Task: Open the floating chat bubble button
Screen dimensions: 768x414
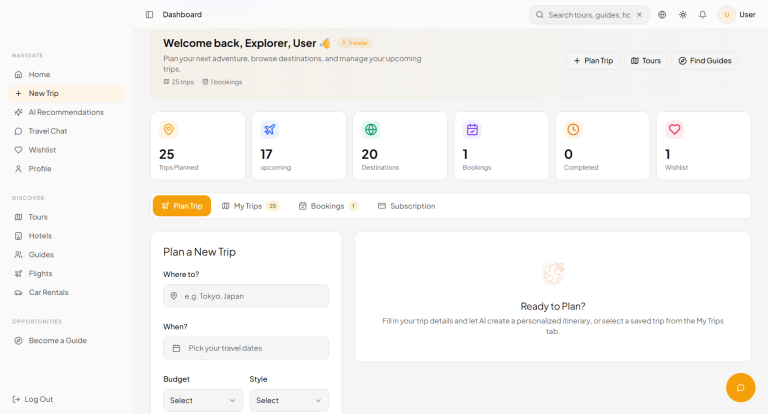Action: coord(740,388)
